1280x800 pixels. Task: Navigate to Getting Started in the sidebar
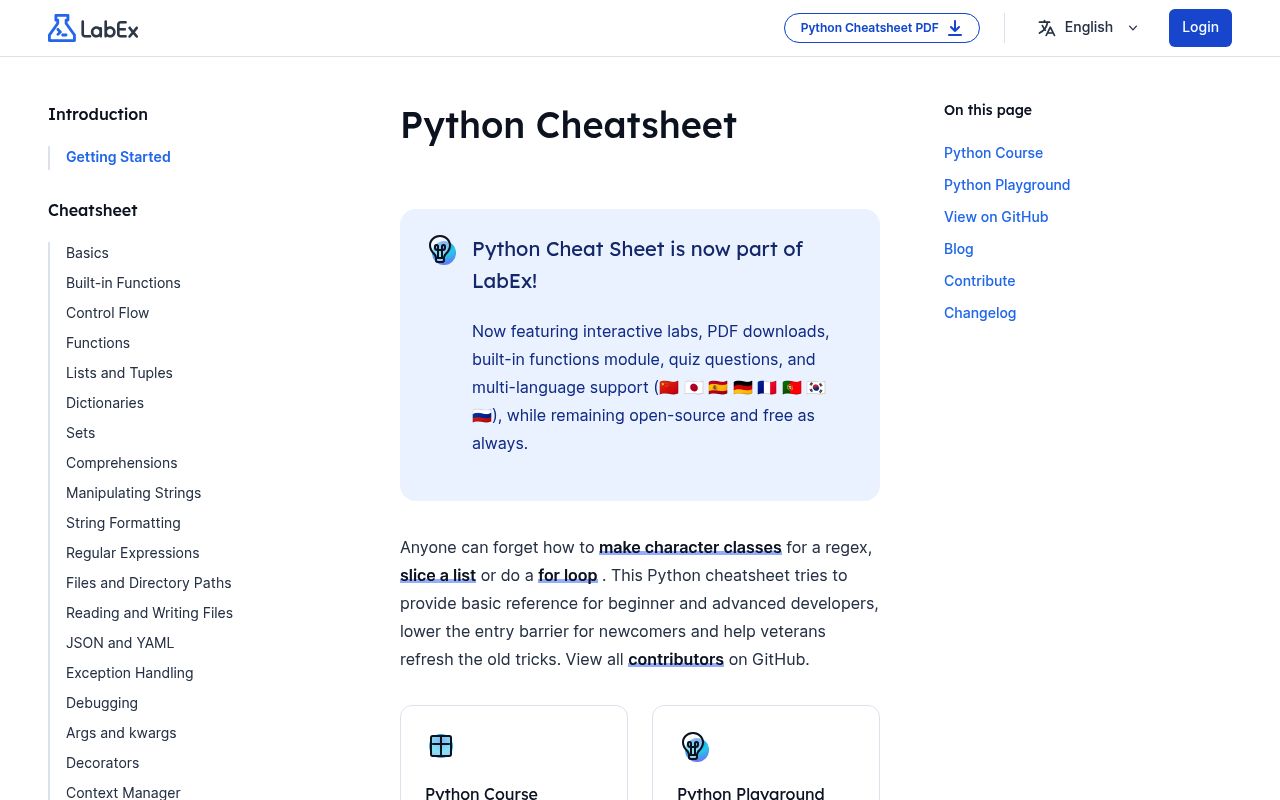[118, 157]
